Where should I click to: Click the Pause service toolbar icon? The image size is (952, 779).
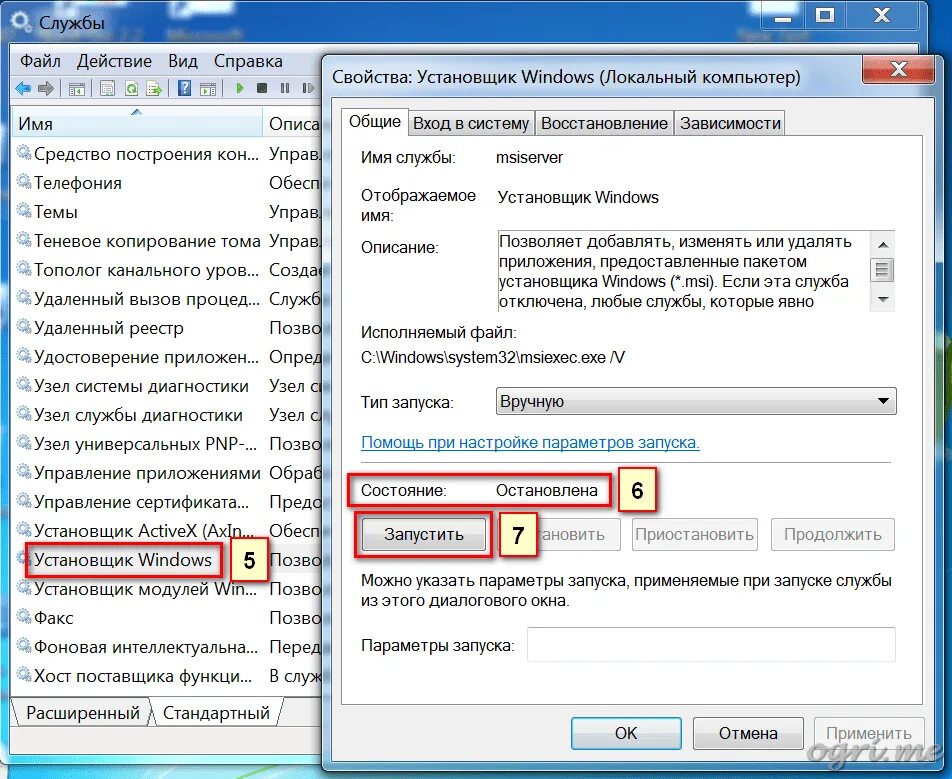click(285, 89)
